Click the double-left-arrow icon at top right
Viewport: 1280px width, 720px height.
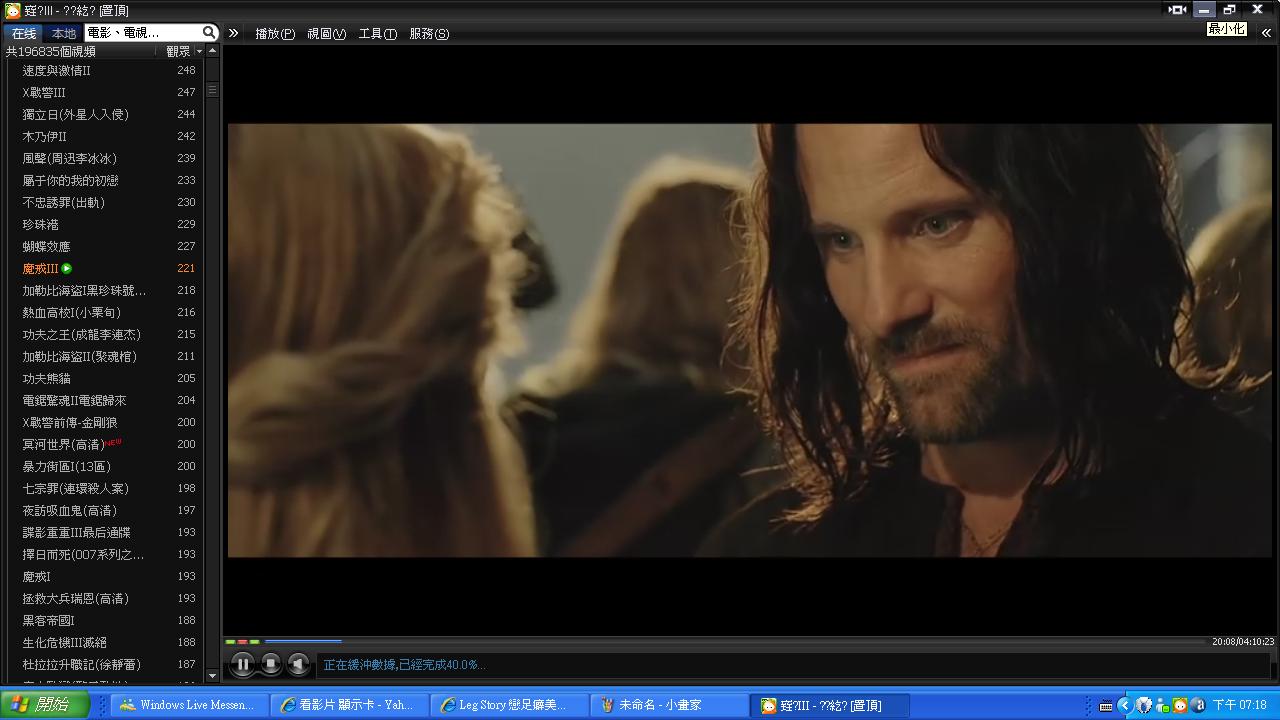tap(1265, 33)
